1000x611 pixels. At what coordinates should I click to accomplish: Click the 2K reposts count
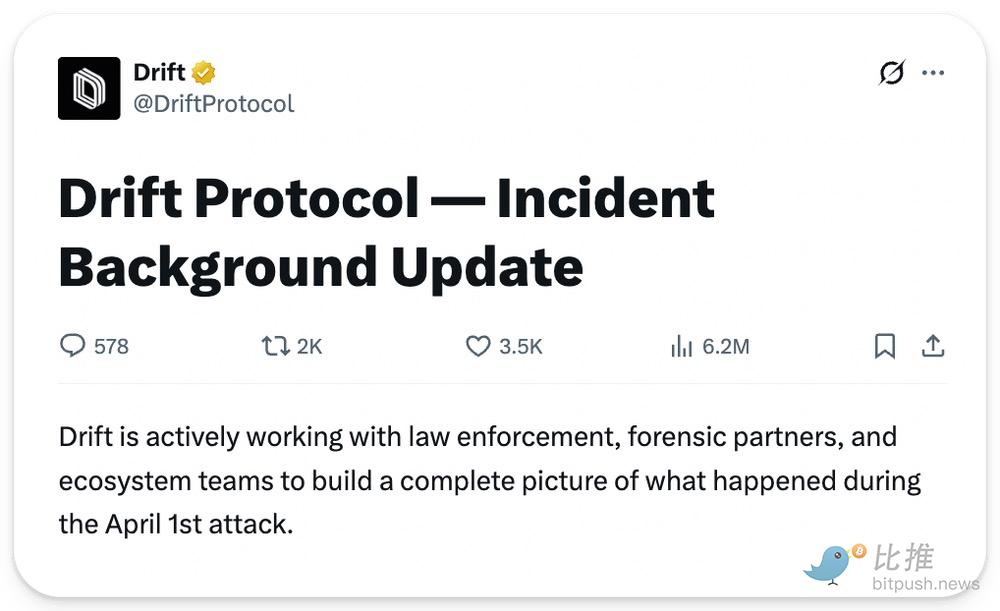[x=309, y=347]
